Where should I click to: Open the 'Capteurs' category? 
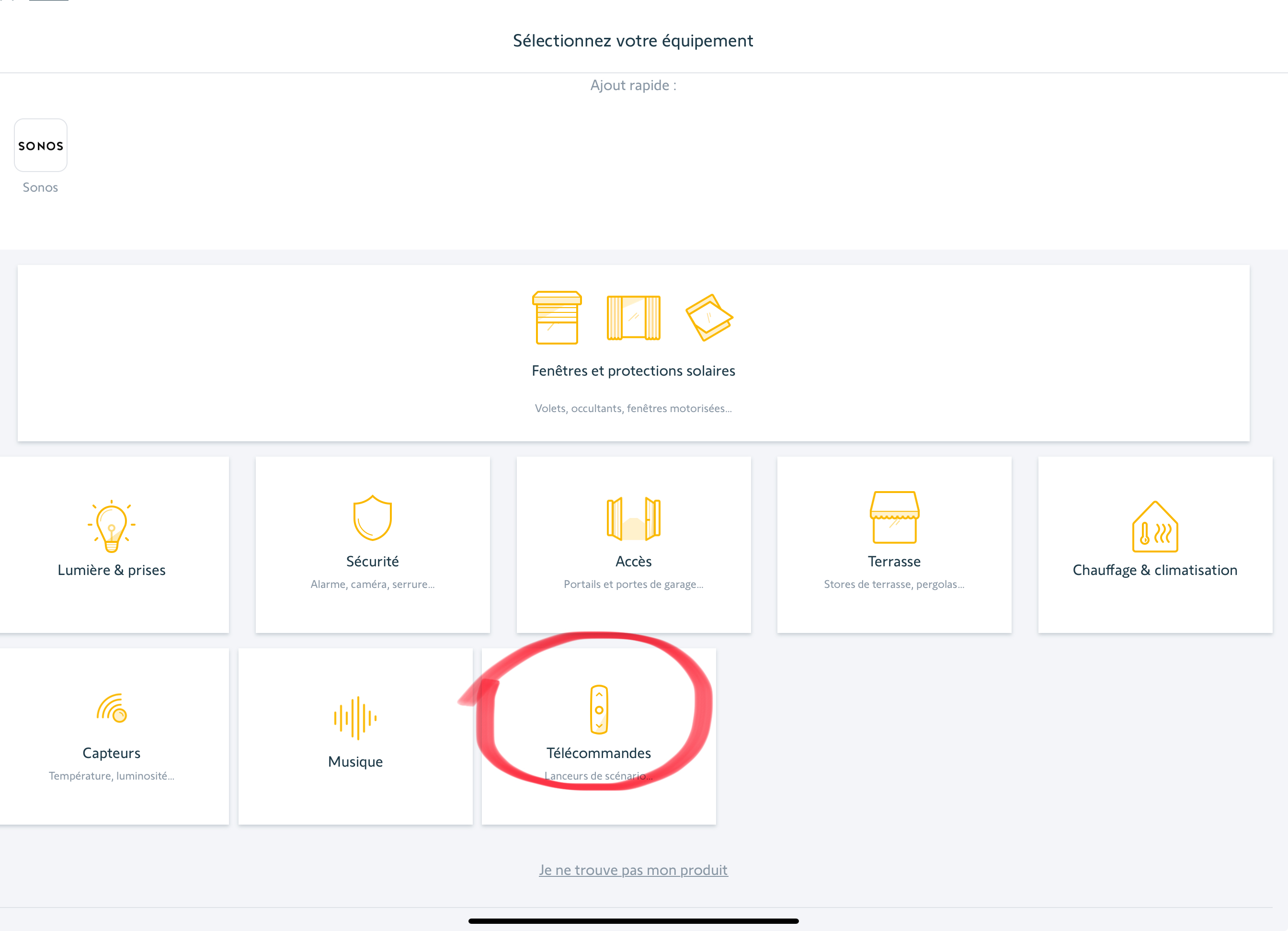111,753
